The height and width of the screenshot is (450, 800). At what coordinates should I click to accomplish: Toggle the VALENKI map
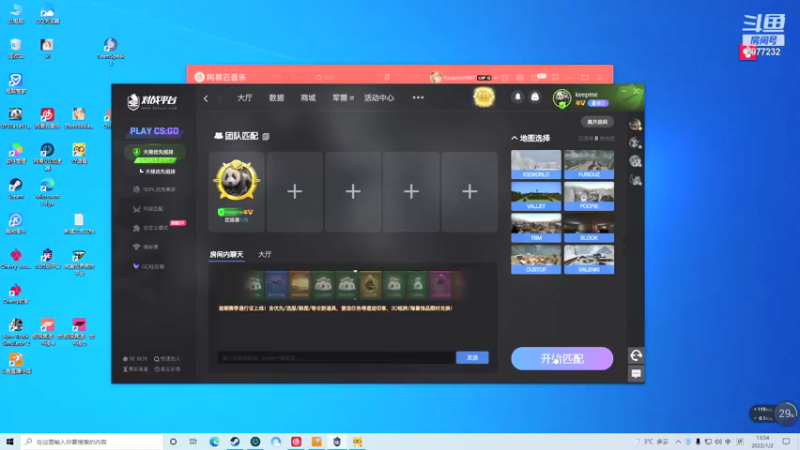589,259
